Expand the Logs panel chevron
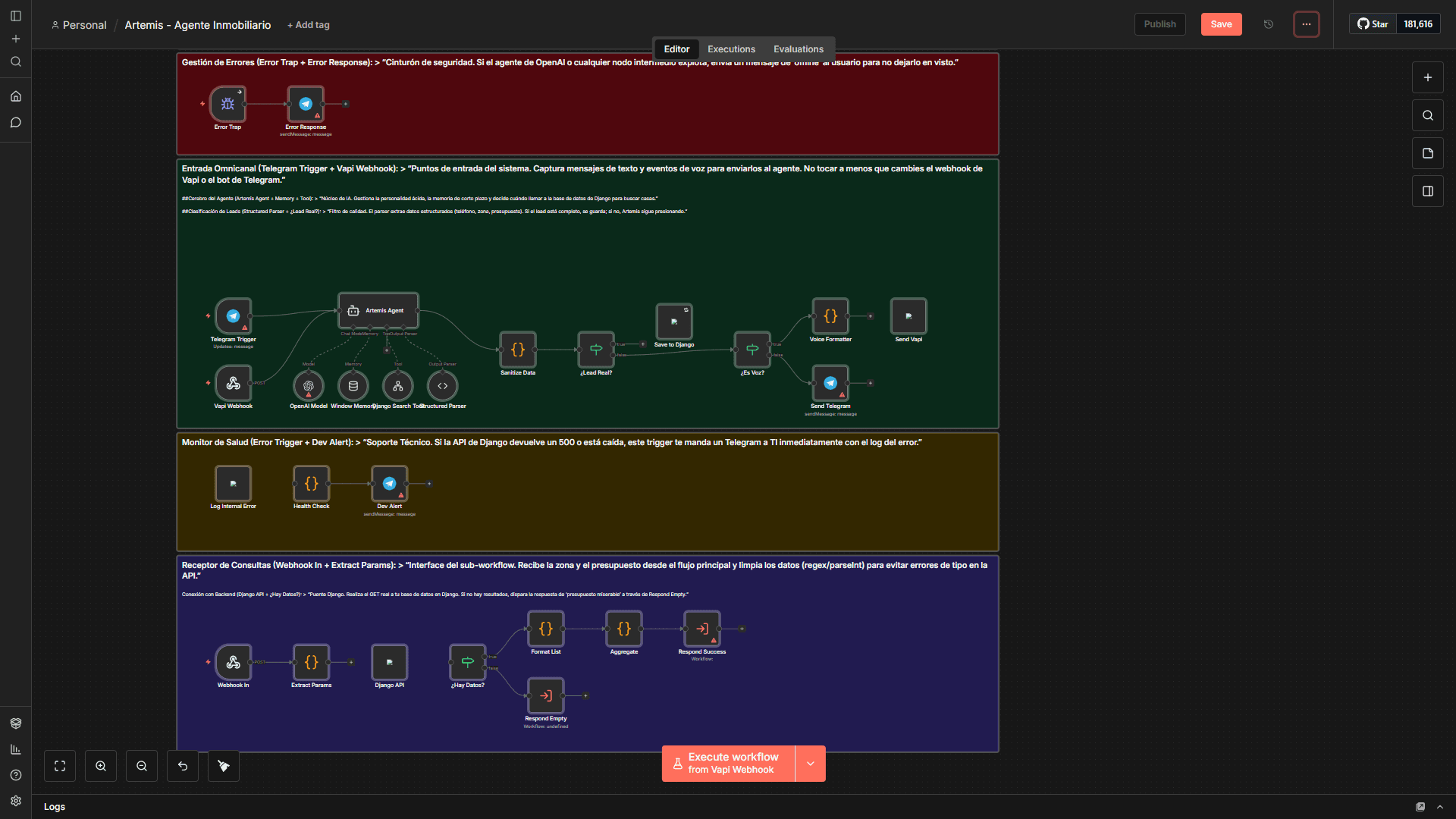 point(1440,807)
